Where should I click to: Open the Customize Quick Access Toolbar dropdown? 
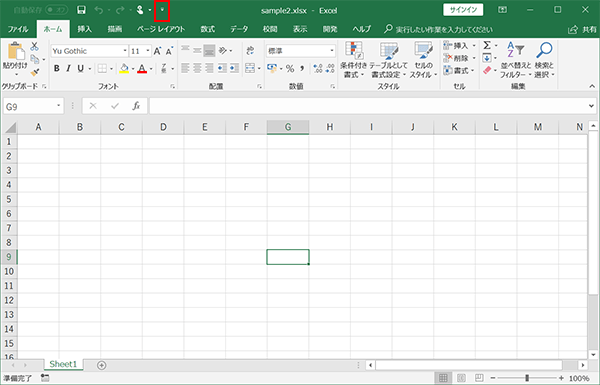(162, 10)
